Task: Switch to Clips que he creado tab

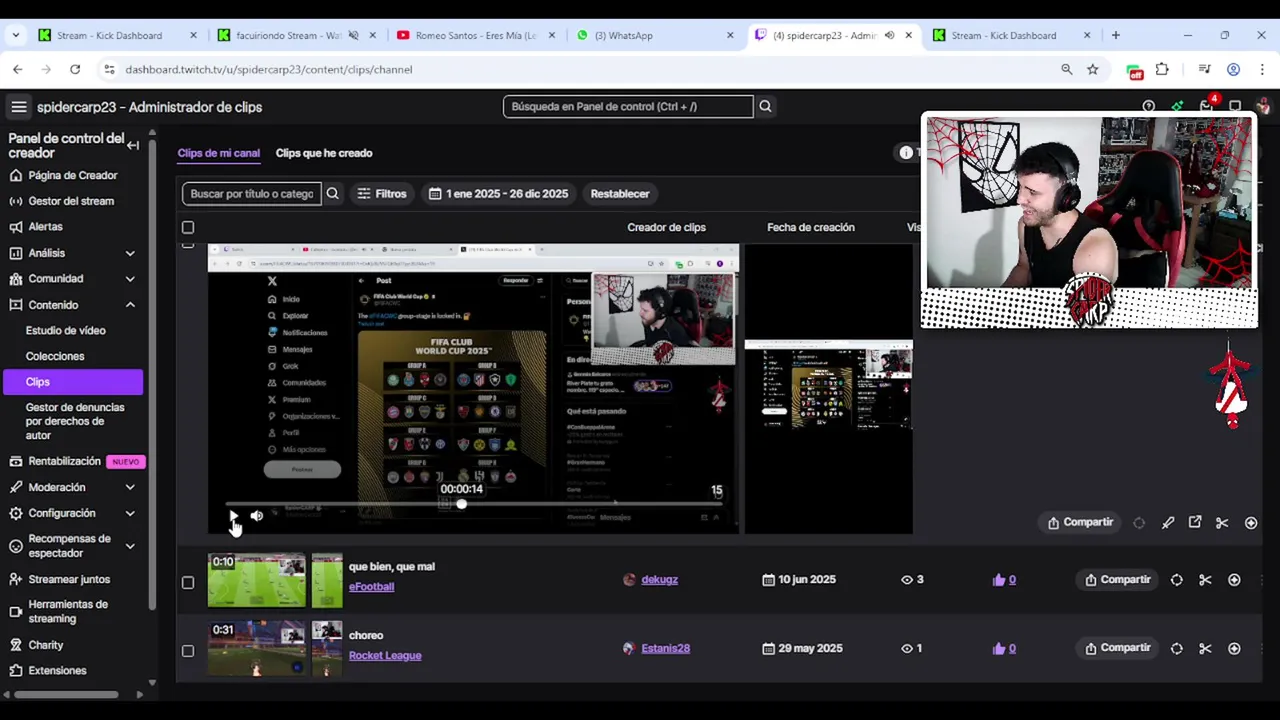Action: point(324,153)
